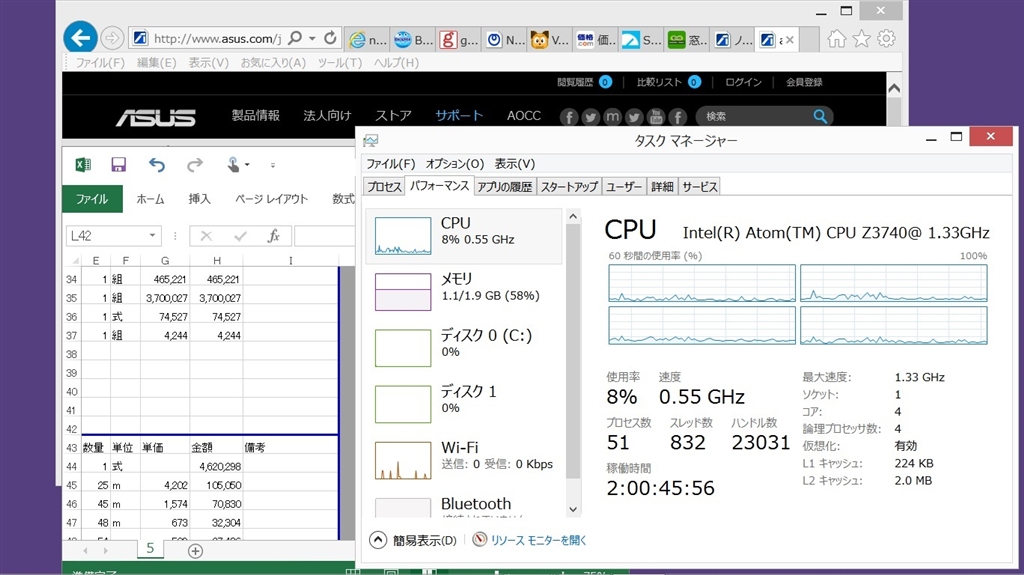Collapse Task Manager with 簡易表示 chevron
This screenshot has height=575, width=1024.
coord(378,540)
